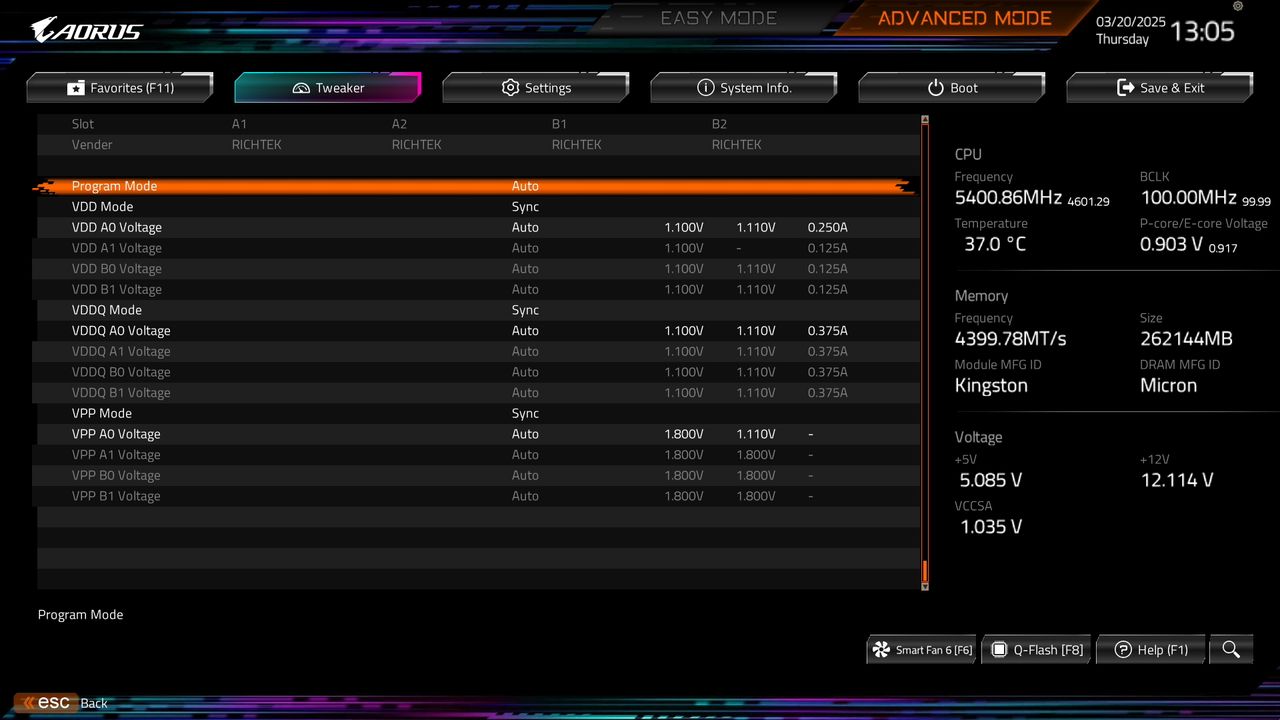Image resolution: width=1280 pixels, height=720 pixels.
Task: Open the Favorites (F11) tab
Action: tap(120, 88)
